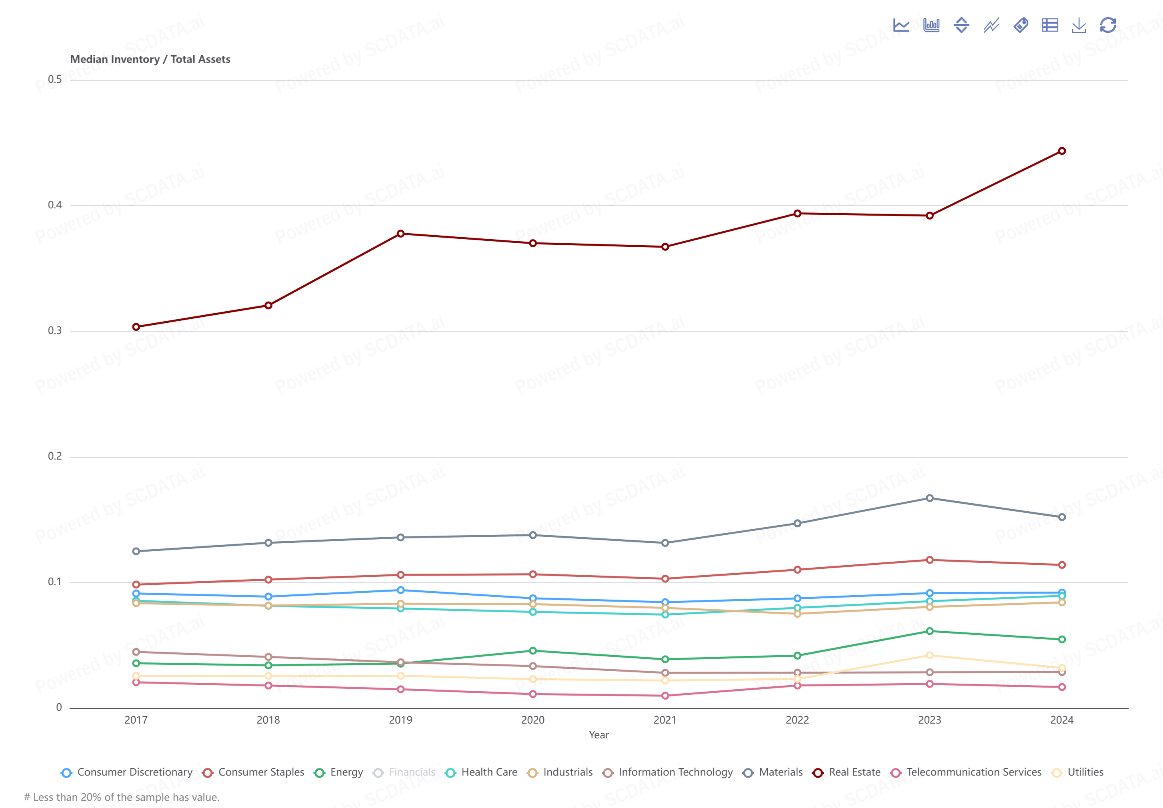Viewport: 1163px width, 808px height.
Task: Download the chart as image
Action: [x=1079, y=25]
